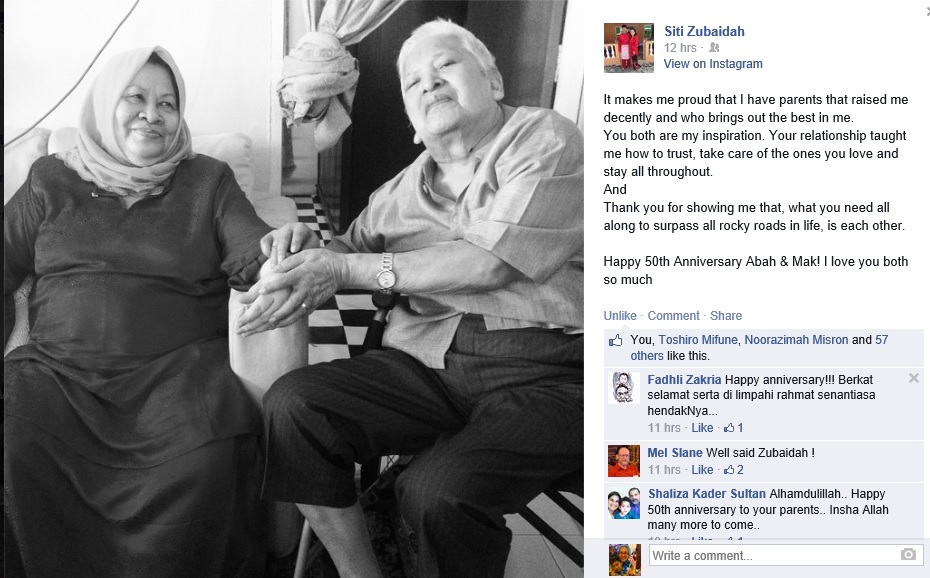Click thumbs-up count on Mel Slane's comment
The width and height of the screenshot is (930, 578).
[x=734, y=470]
